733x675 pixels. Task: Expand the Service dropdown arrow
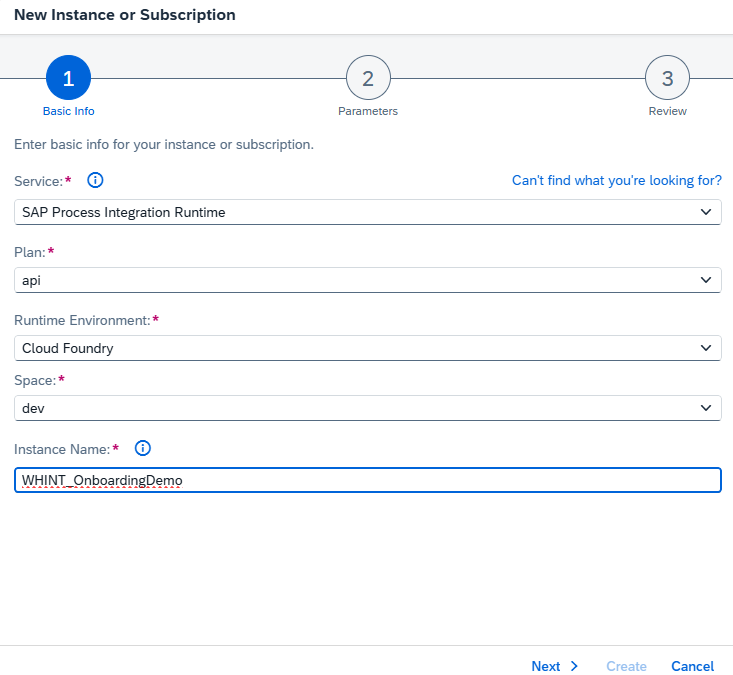pos(707,212)
